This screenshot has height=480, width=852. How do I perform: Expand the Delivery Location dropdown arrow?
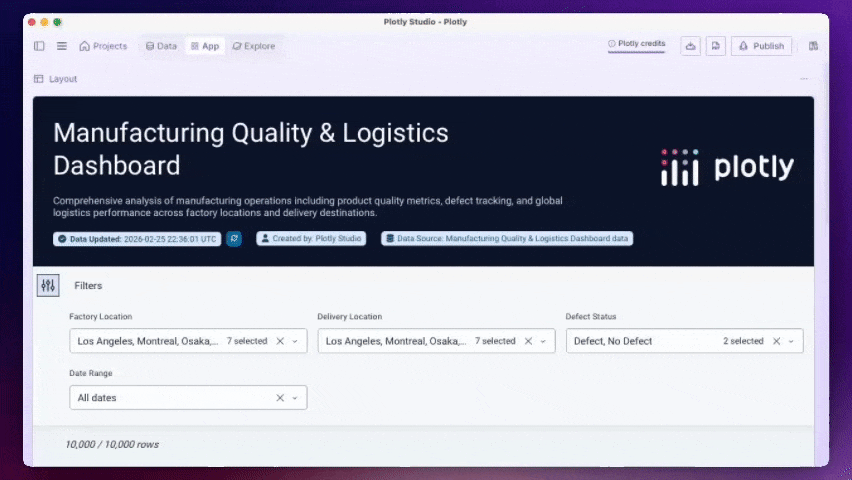(543, 341)
